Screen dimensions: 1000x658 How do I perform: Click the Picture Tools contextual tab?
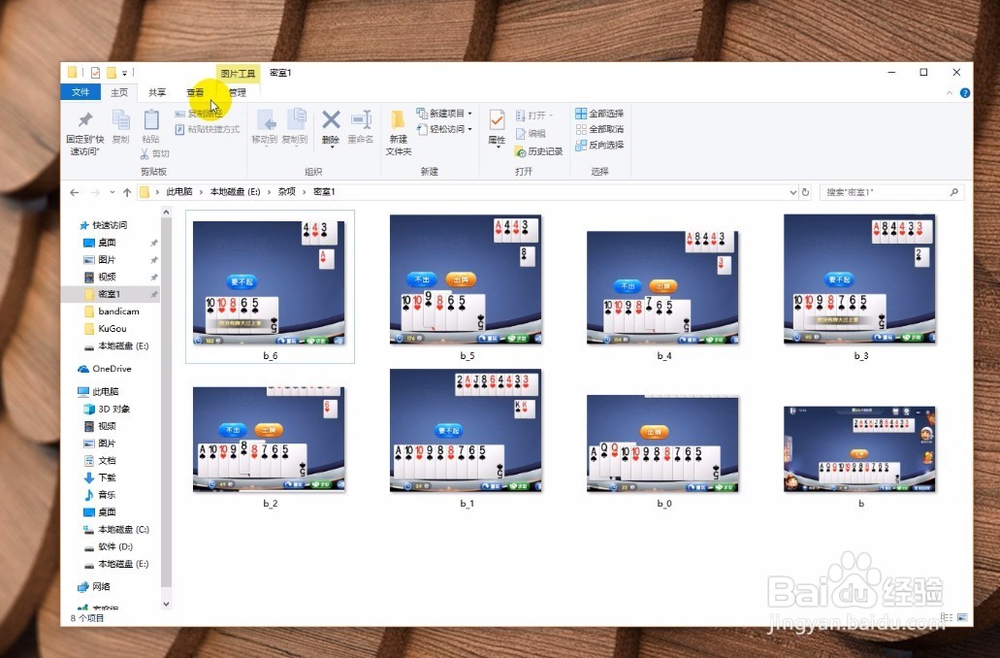(238, 73)
